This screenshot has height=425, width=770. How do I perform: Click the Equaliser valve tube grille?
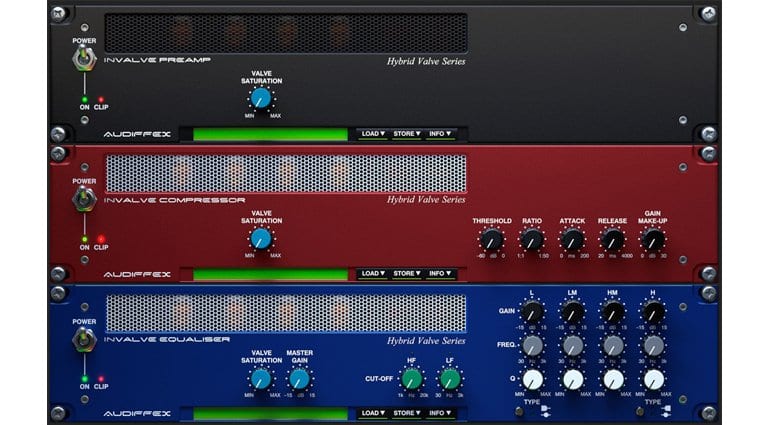click(286, 313)
